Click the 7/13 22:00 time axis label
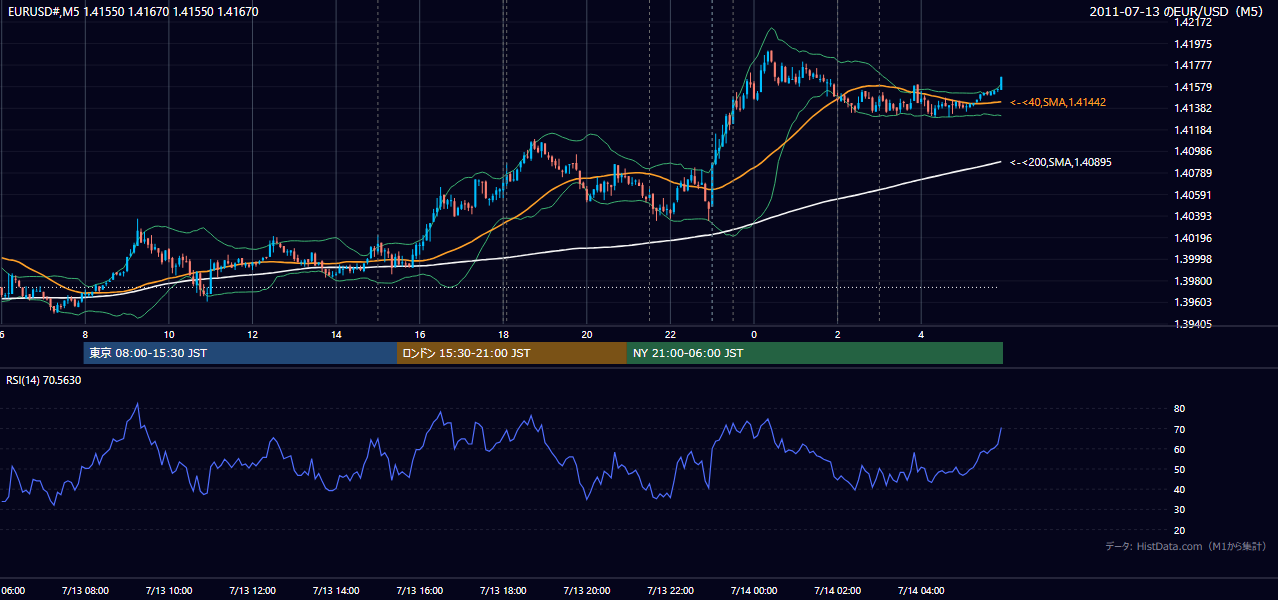This screenshot has width=1278, height=600. pos(671,590)
